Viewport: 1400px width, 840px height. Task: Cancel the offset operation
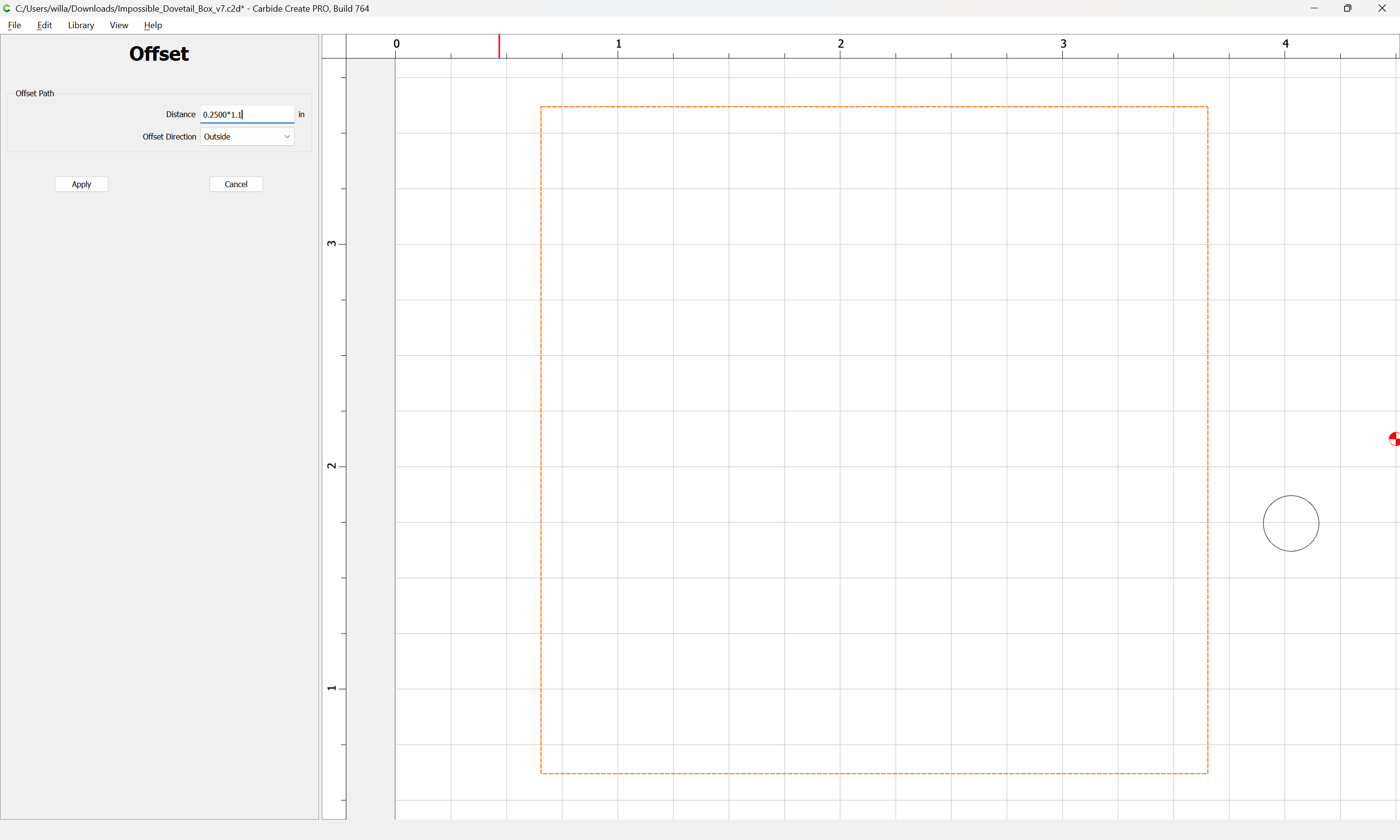point(236,184)
